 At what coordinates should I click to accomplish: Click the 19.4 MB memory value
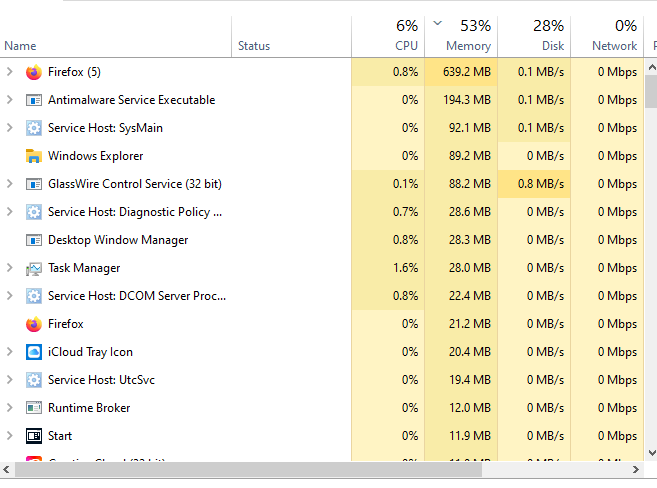(470, 380)
